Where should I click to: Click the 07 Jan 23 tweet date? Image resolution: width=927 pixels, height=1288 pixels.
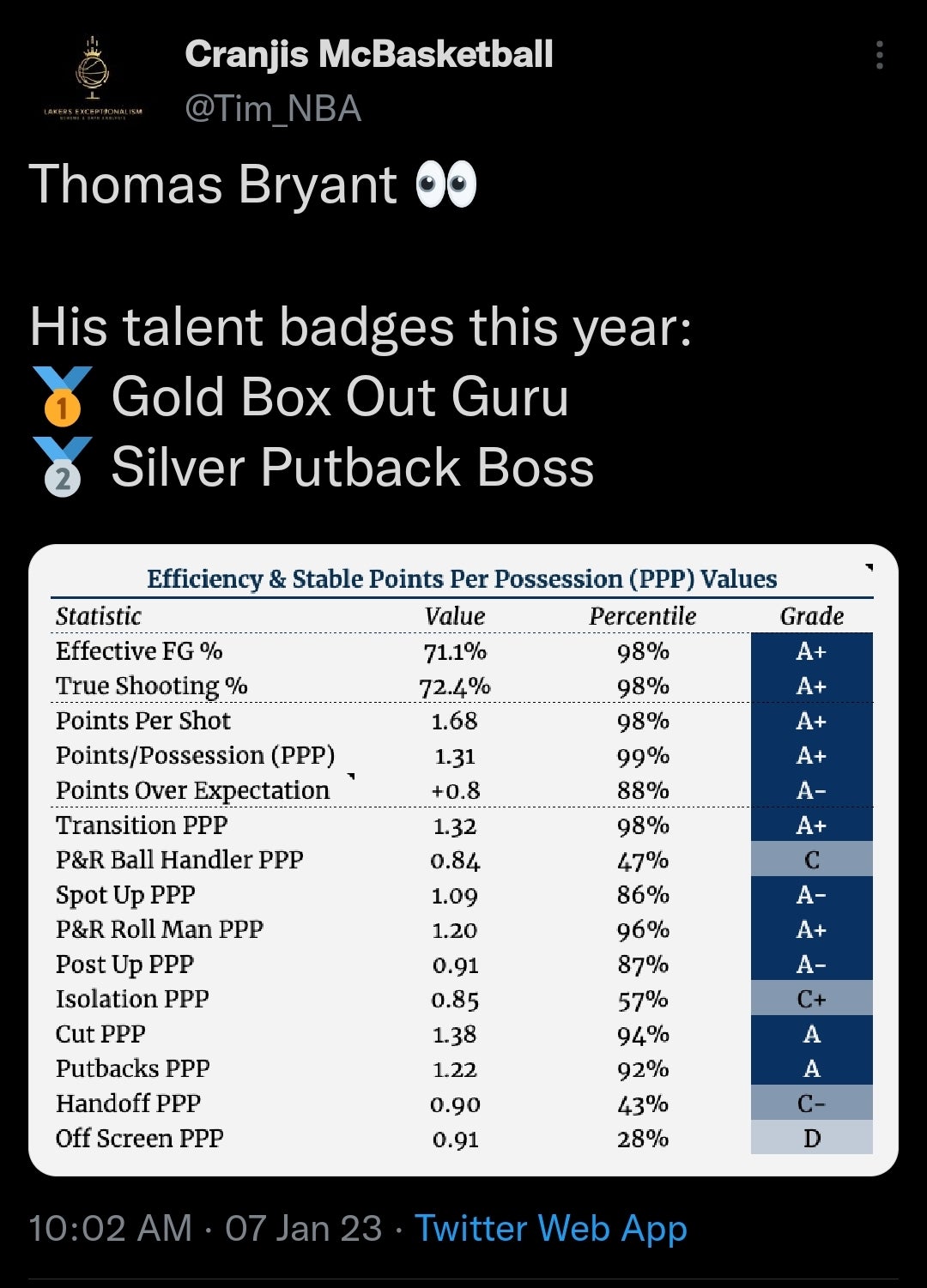pyautogui.click(x=303, y=1228)
